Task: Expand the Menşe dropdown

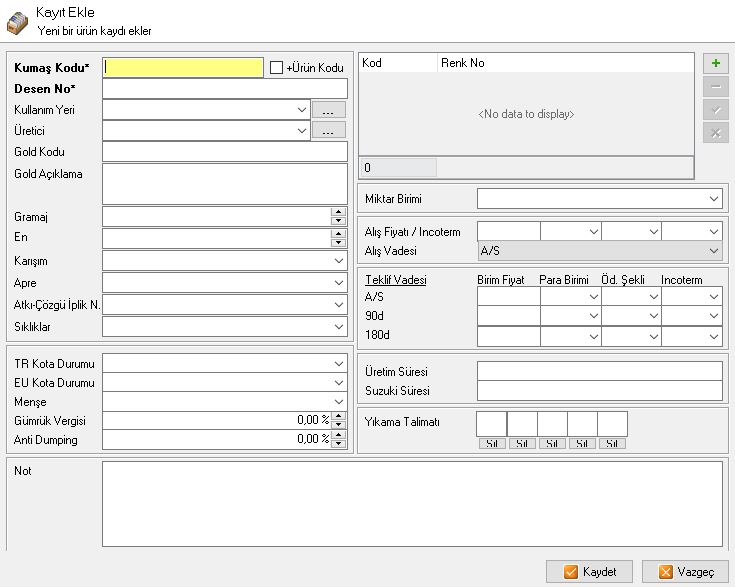Action: (338, 401)
